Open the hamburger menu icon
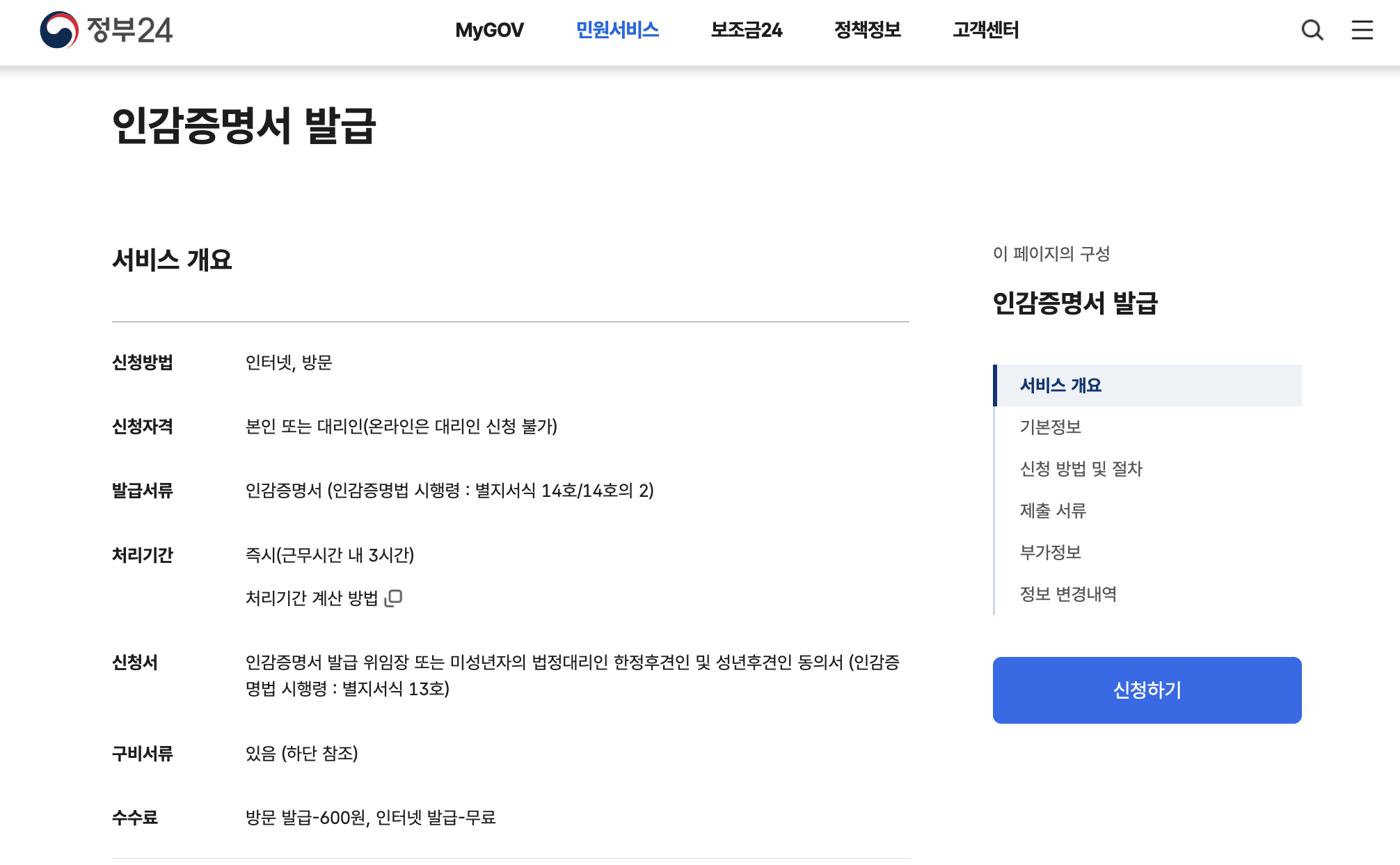The width and height of the screenshot is (1400, 865). 1362,31
